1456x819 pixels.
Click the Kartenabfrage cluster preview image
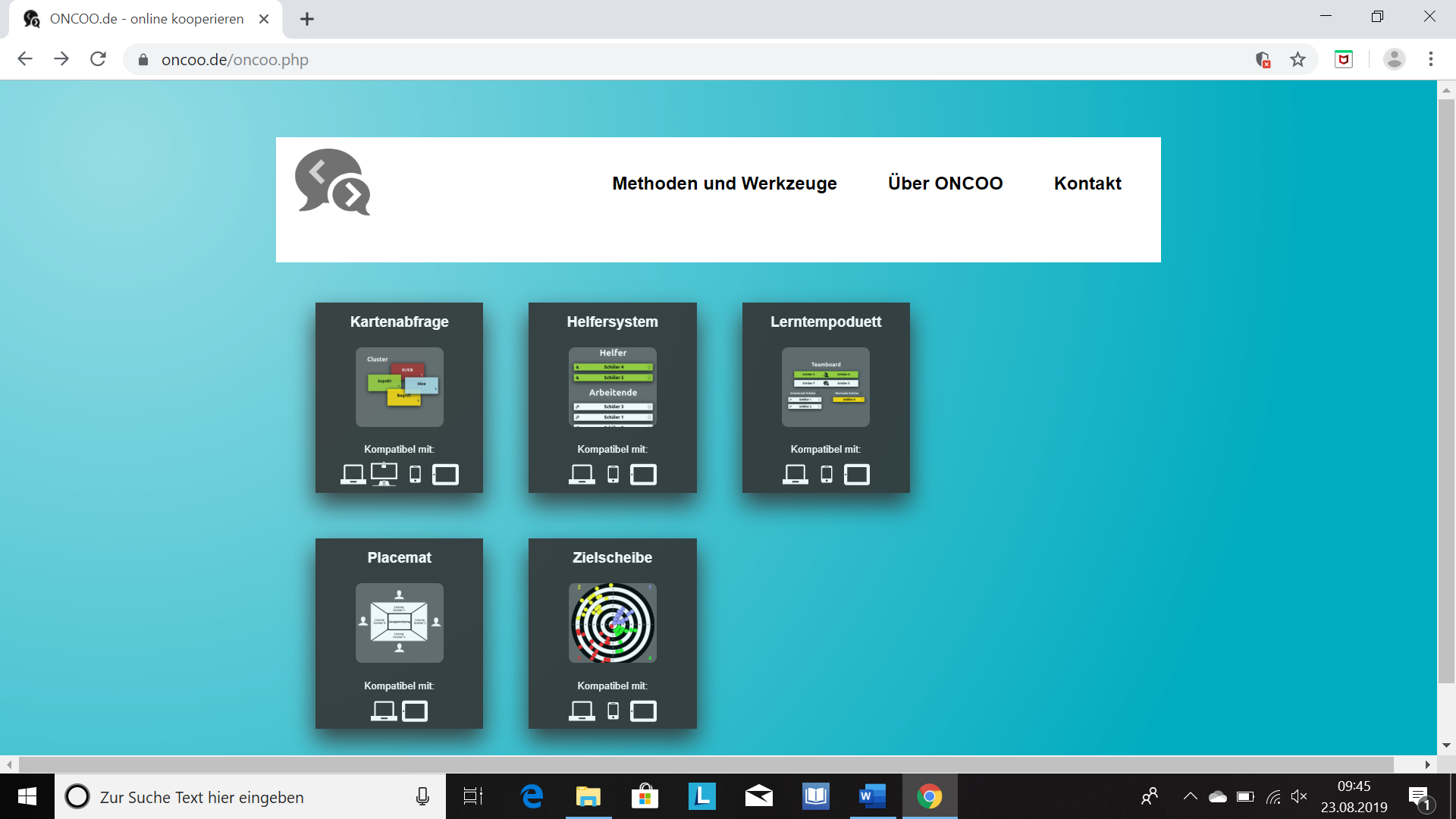399,387
